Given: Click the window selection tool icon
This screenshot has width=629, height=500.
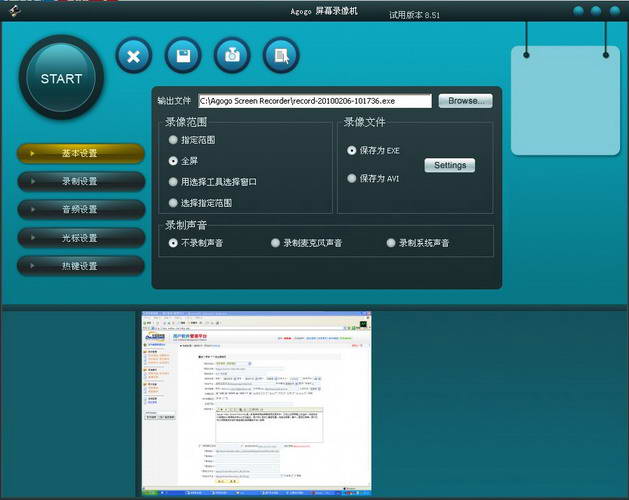Looking at the screenshot, I should [x=281, y=56].
